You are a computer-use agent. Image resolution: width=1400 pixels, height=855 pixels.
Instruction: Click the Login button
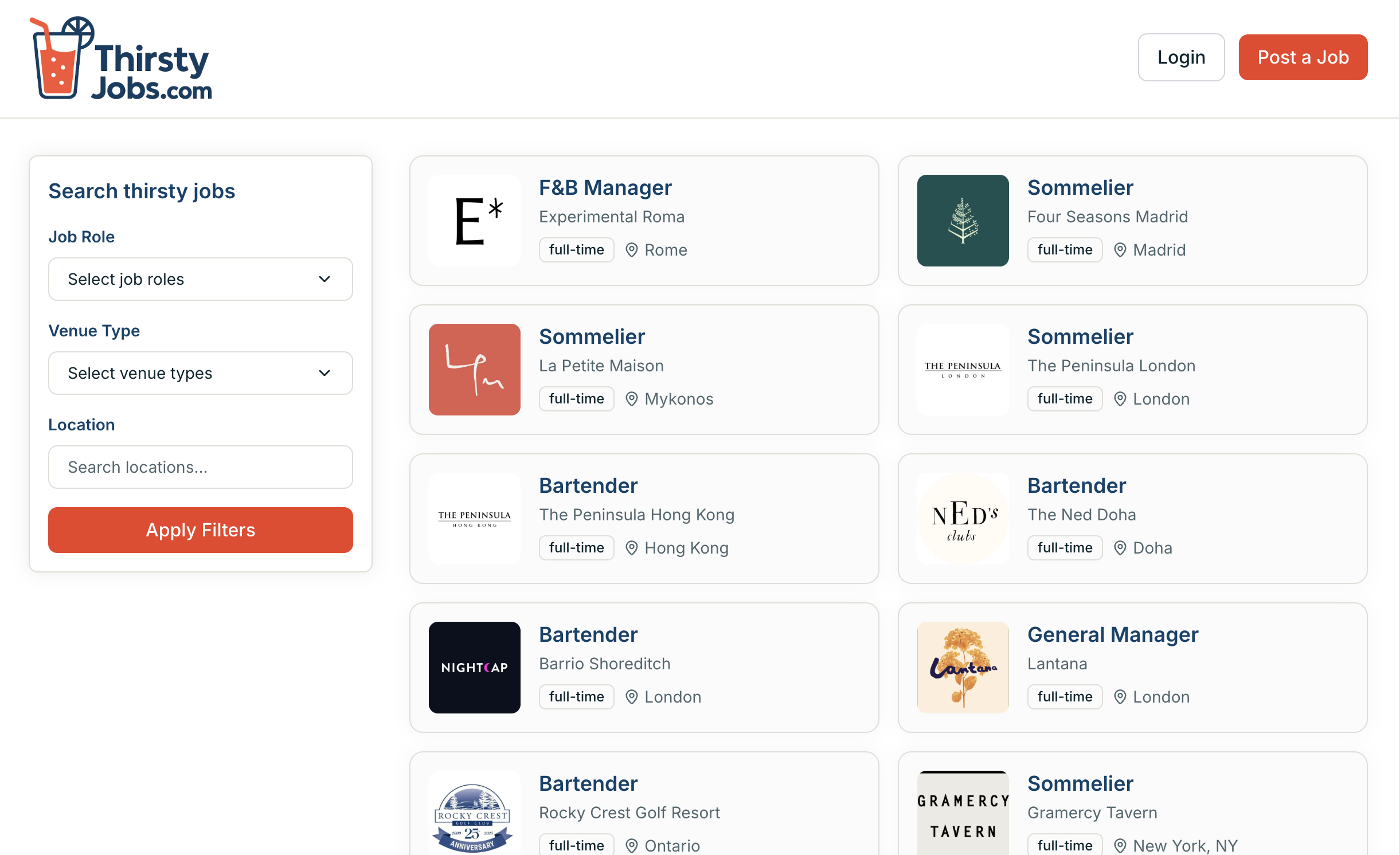1181,57
